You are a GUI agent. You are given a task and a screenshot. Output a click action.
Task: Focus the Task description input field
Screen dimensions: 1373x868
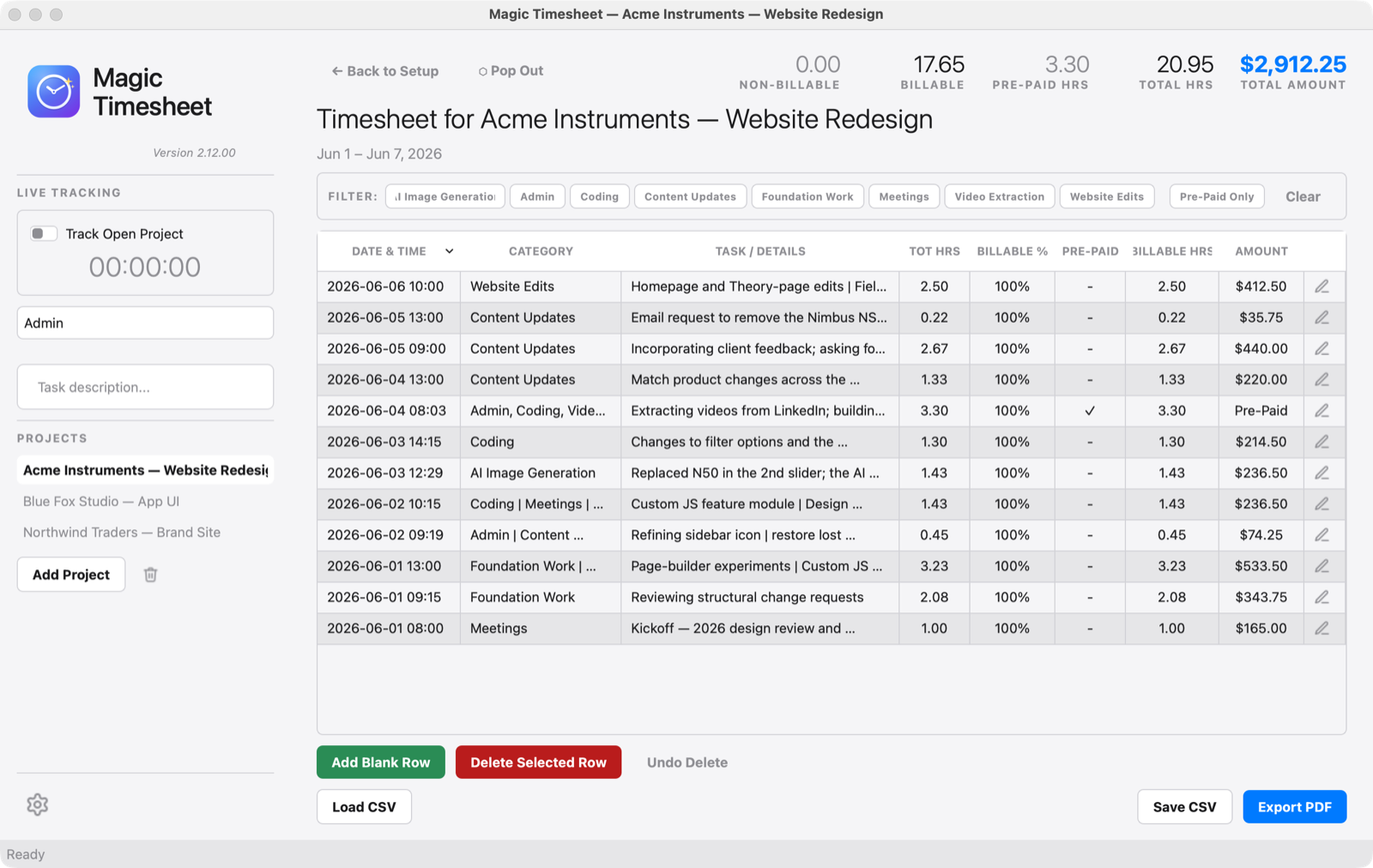coord(145,387)
